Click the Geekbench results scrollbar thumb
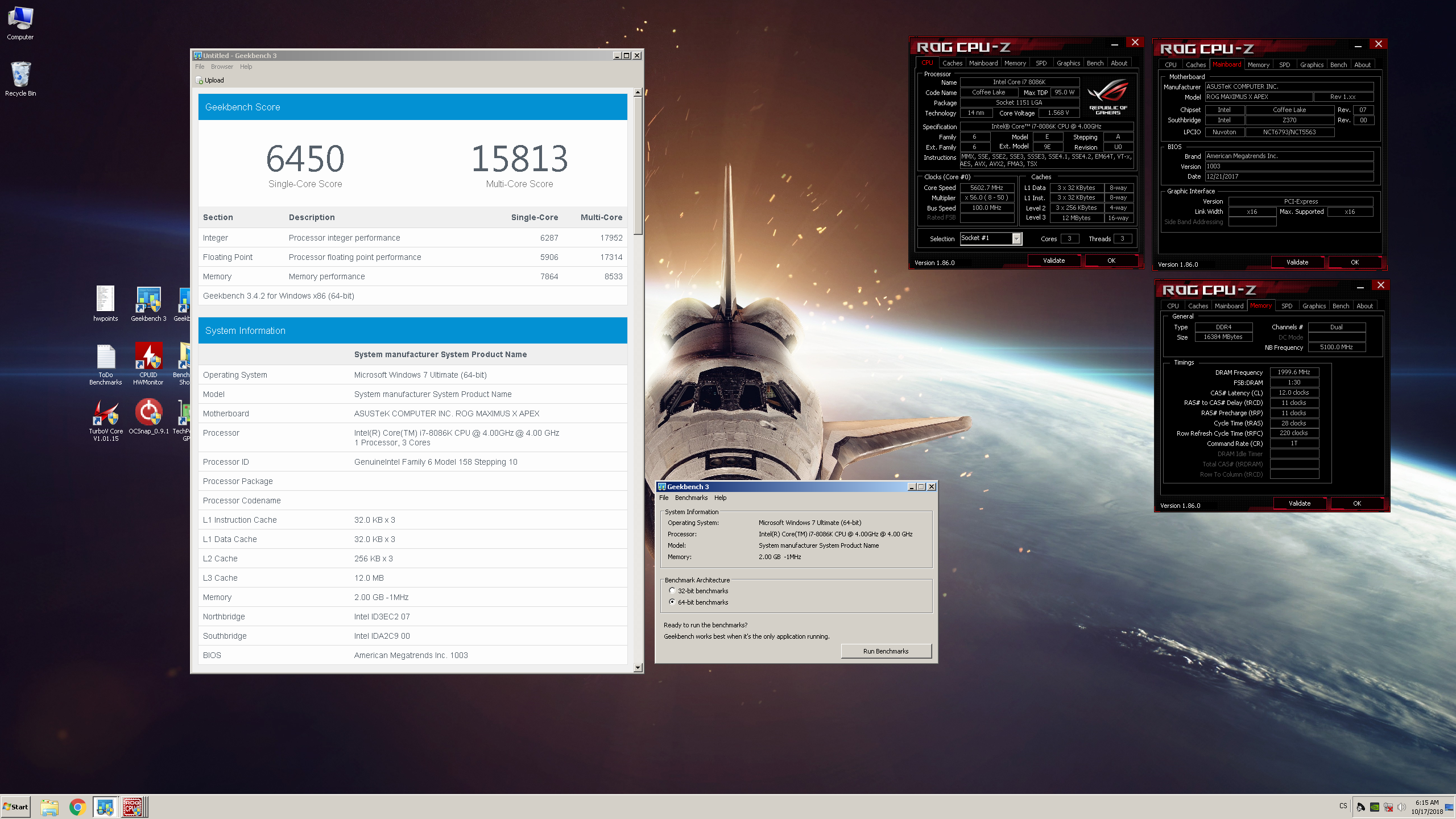The image size is (1456, 819). (x=638, y=166)
